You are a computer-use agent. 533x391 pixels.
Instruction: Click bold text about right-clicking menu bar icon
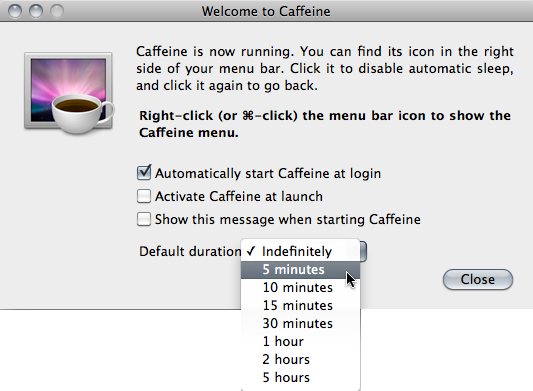325,124
